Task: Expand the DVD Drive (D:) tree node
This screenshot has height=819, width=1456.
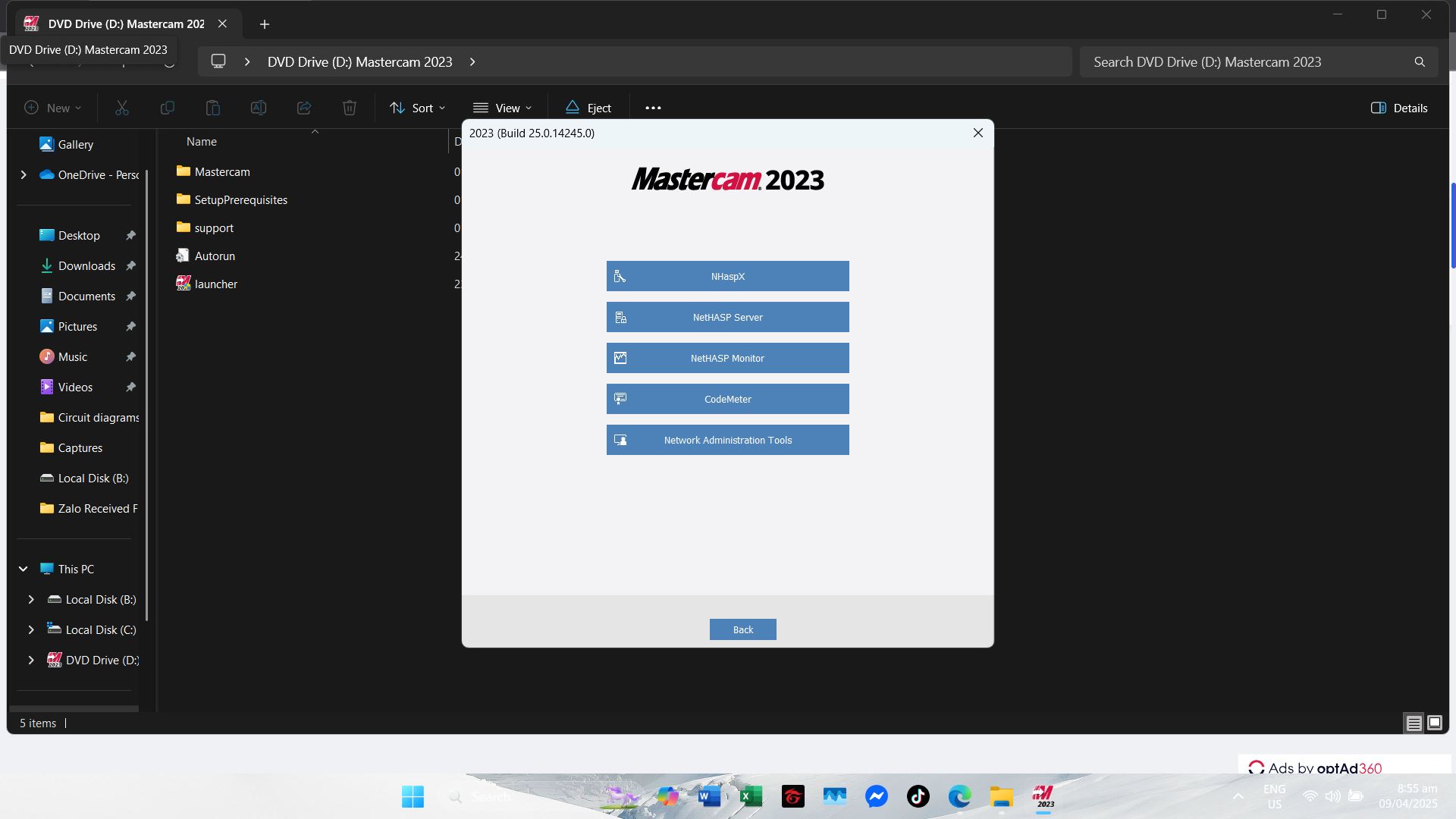Action: (x=31, y=660)
